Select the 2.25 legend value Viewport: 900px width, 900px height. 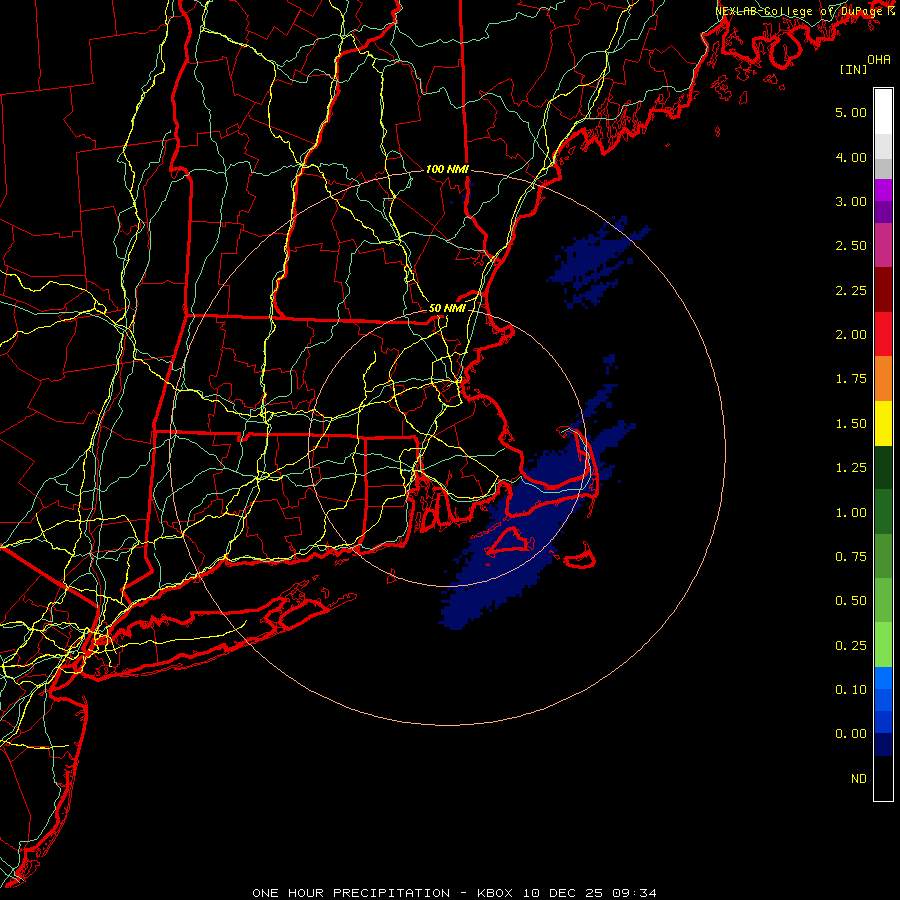pos(851,290)
